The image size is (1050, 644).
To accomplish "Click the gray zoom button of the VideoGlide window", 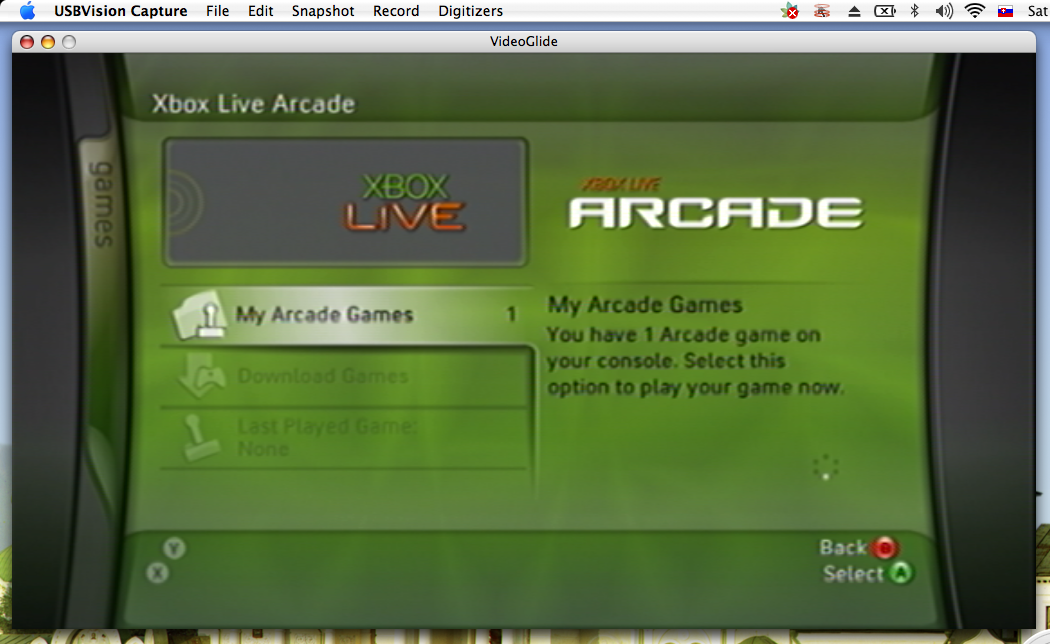I will point(68,42).
